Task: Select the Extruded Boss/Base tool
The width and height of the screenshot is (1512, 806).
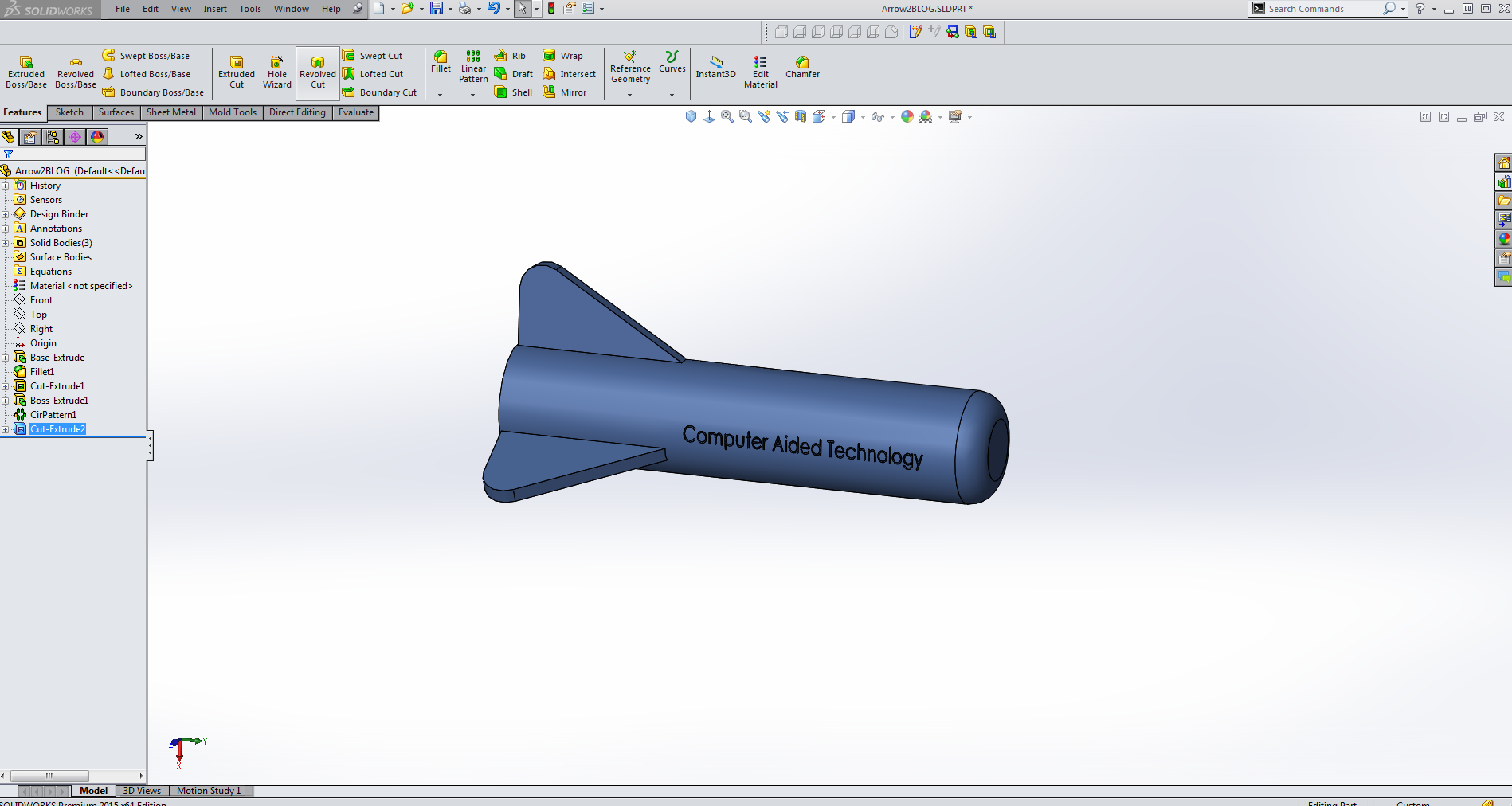Action: point(26,71)
